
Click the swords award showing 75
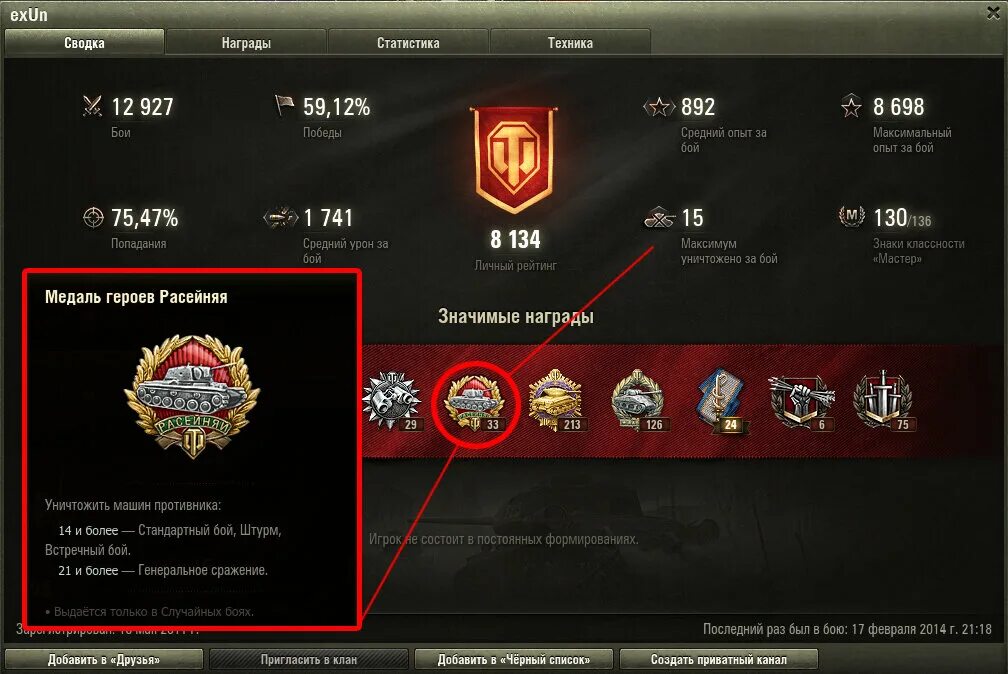coord(883,401)
